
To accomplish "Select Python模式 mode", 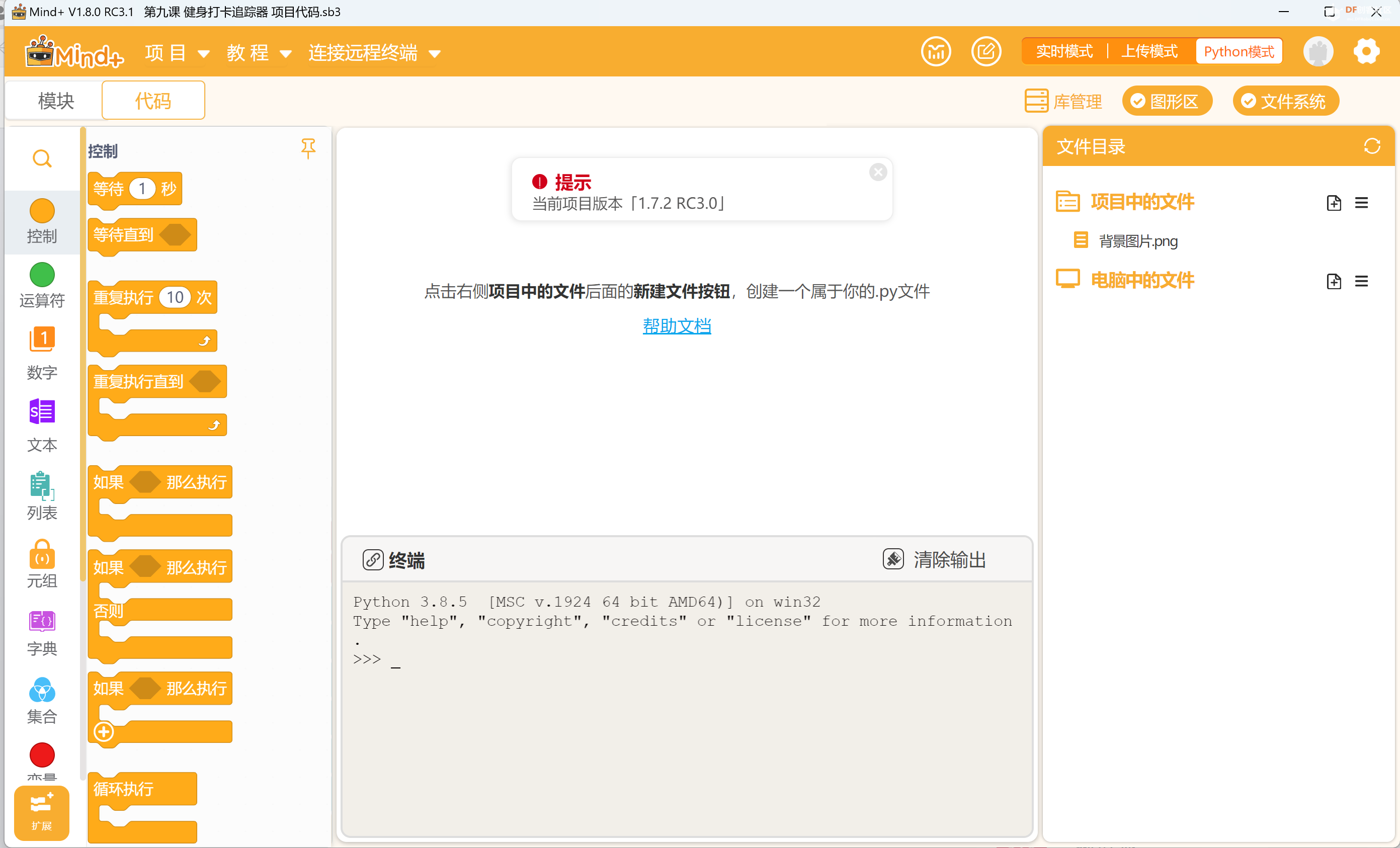I will (1239, 52).
